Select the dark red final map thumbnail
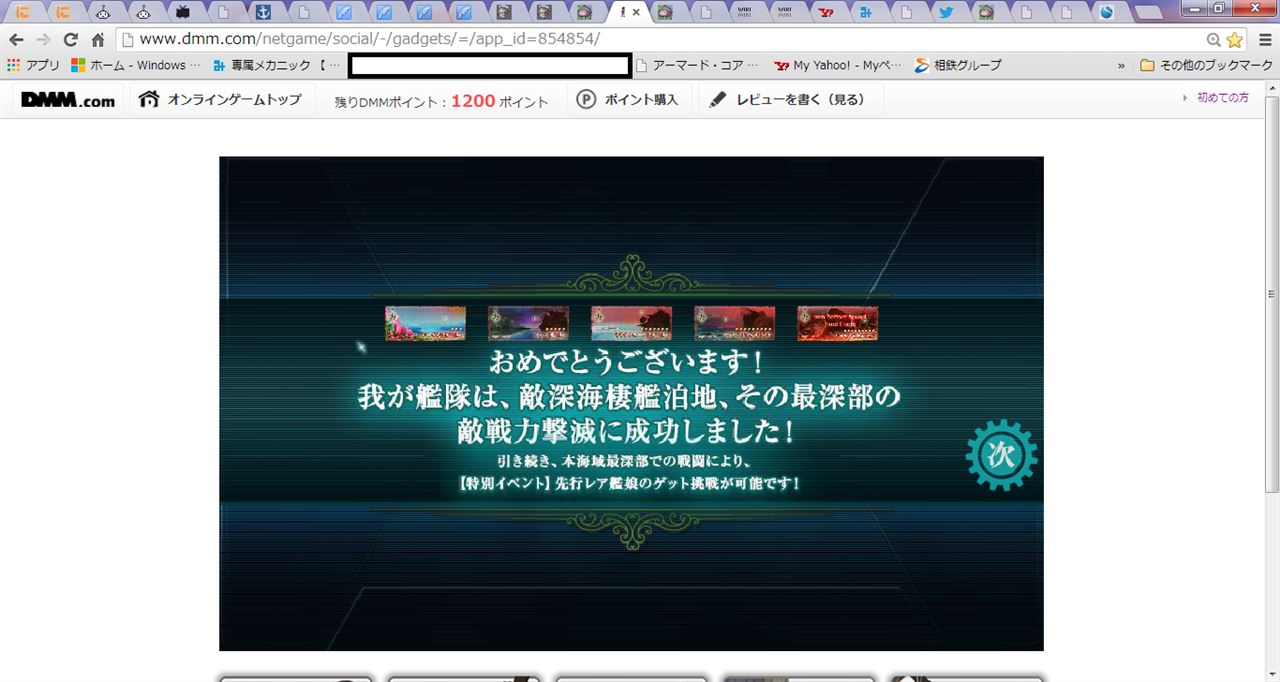The image size is (1280, 682). click(x=837, y=323)
